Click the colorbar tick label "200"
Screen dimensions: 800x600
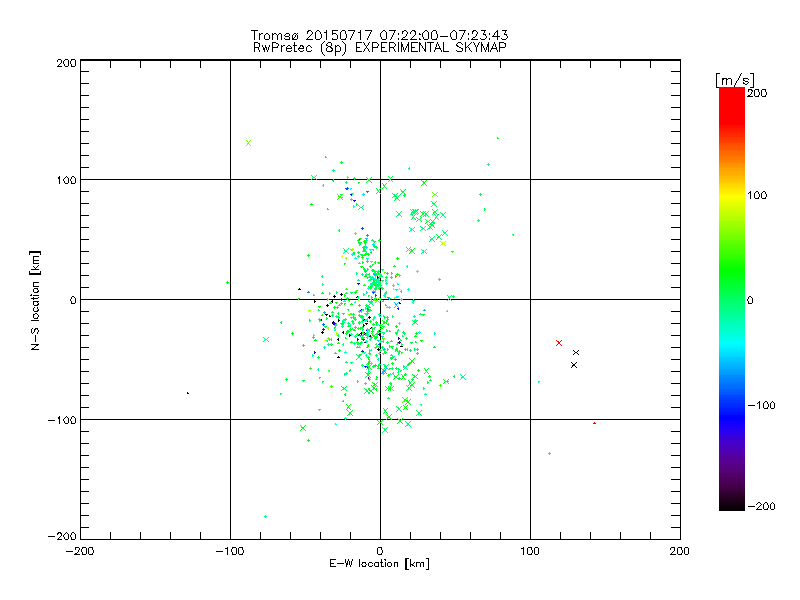(757, 93)
